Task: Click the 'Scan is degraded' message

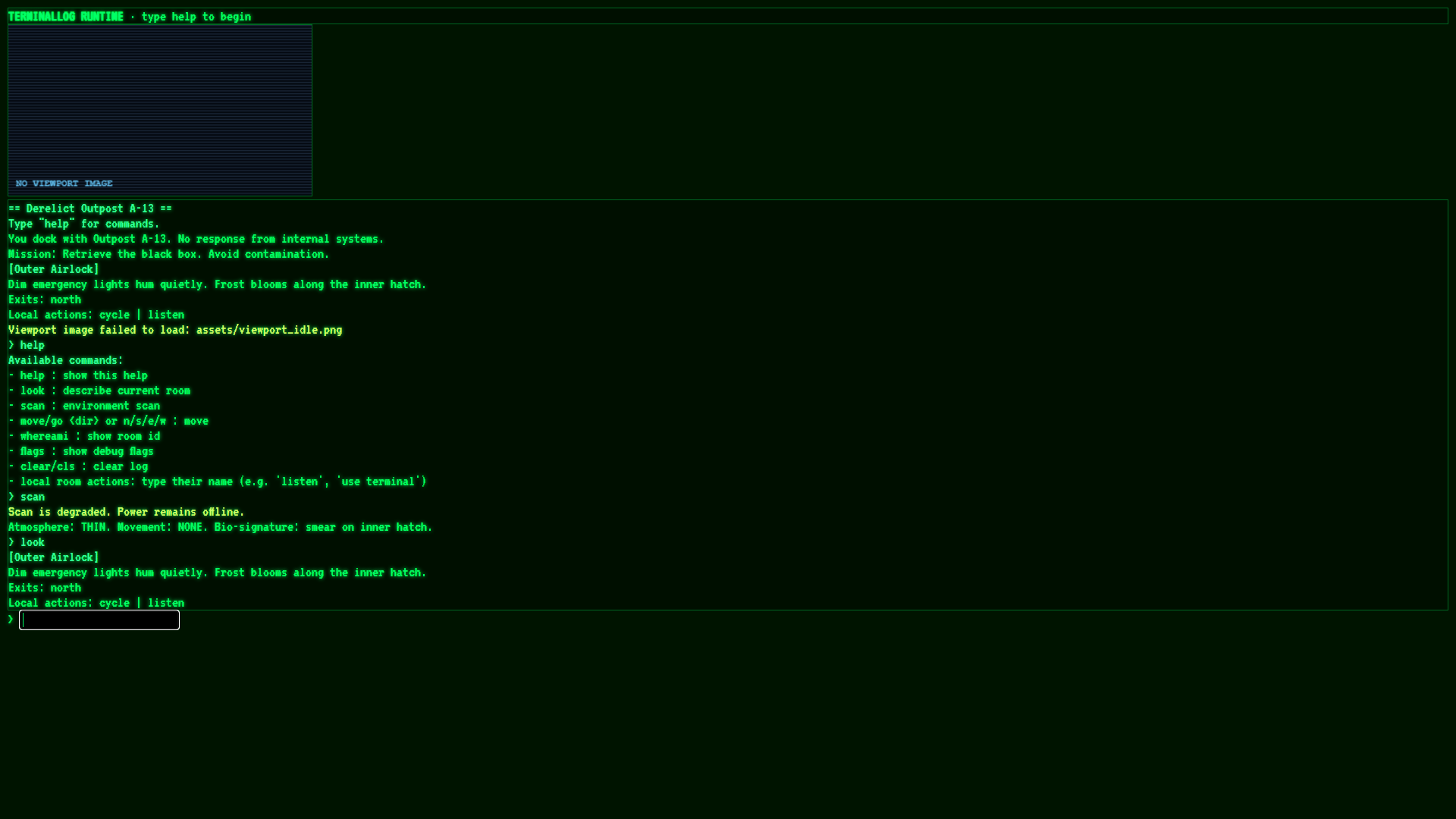Action: [x=127, y=512]
